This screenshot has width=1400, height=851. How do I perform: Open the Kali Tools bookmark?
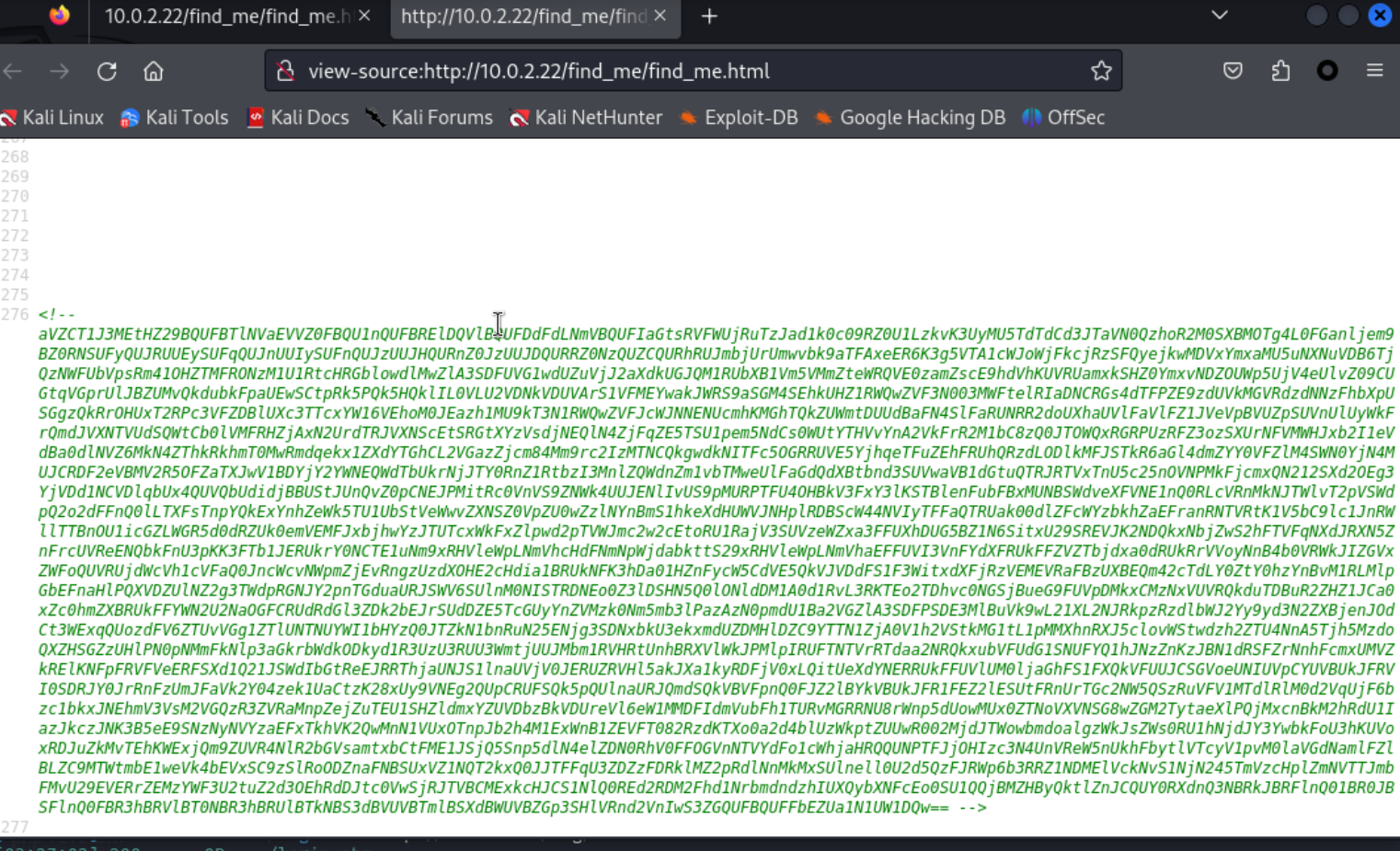point(175,118)
